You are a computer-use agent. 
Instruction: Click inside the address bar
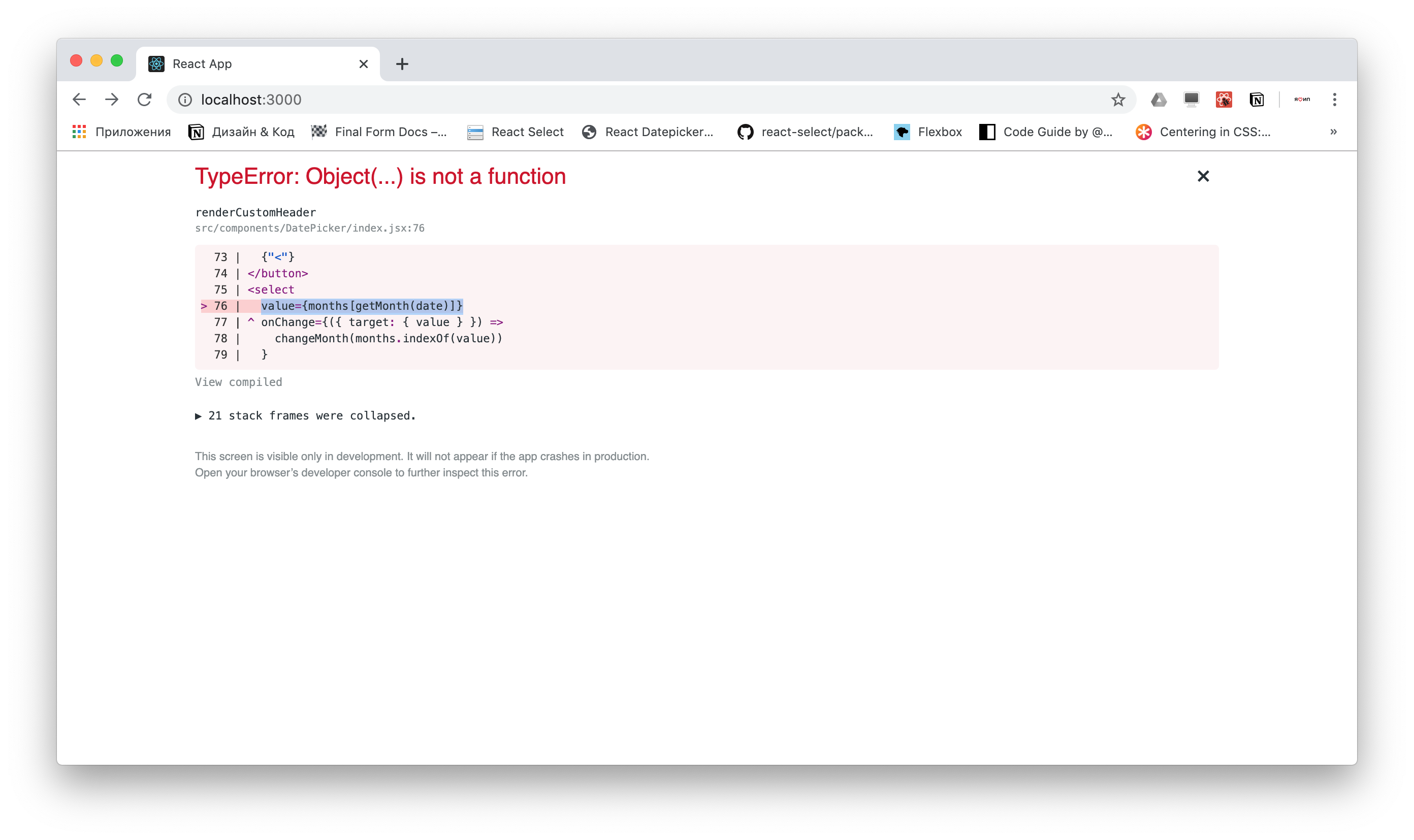pyautogui.click(x=396, y=100)
